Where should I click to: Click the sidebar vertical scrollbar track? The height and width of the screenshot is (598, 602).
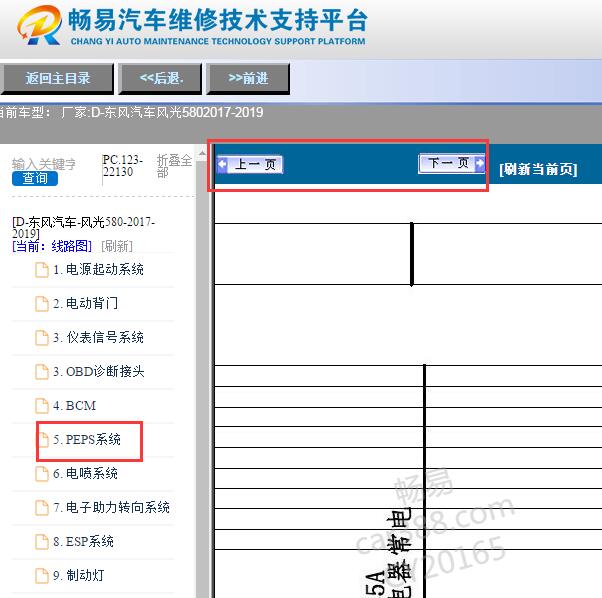[x=202, y=378]
